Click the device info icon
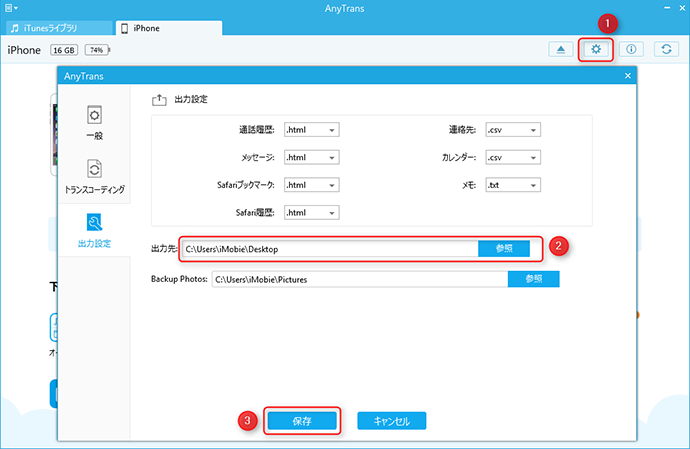This screenshot has width=690, height=449. pos(631,49)
